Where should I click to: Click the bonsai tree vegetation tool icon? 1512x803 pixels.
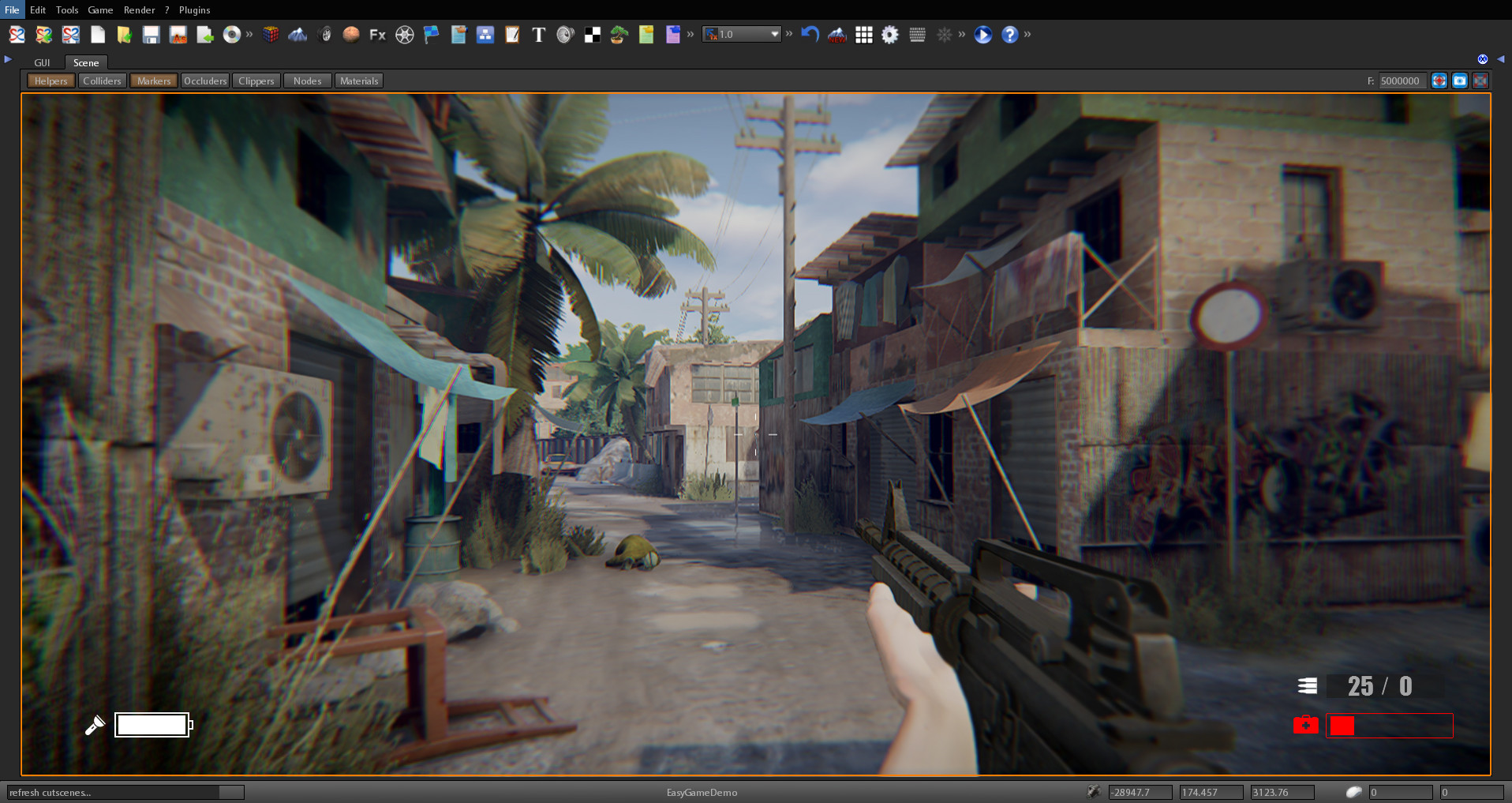point(619,35)
